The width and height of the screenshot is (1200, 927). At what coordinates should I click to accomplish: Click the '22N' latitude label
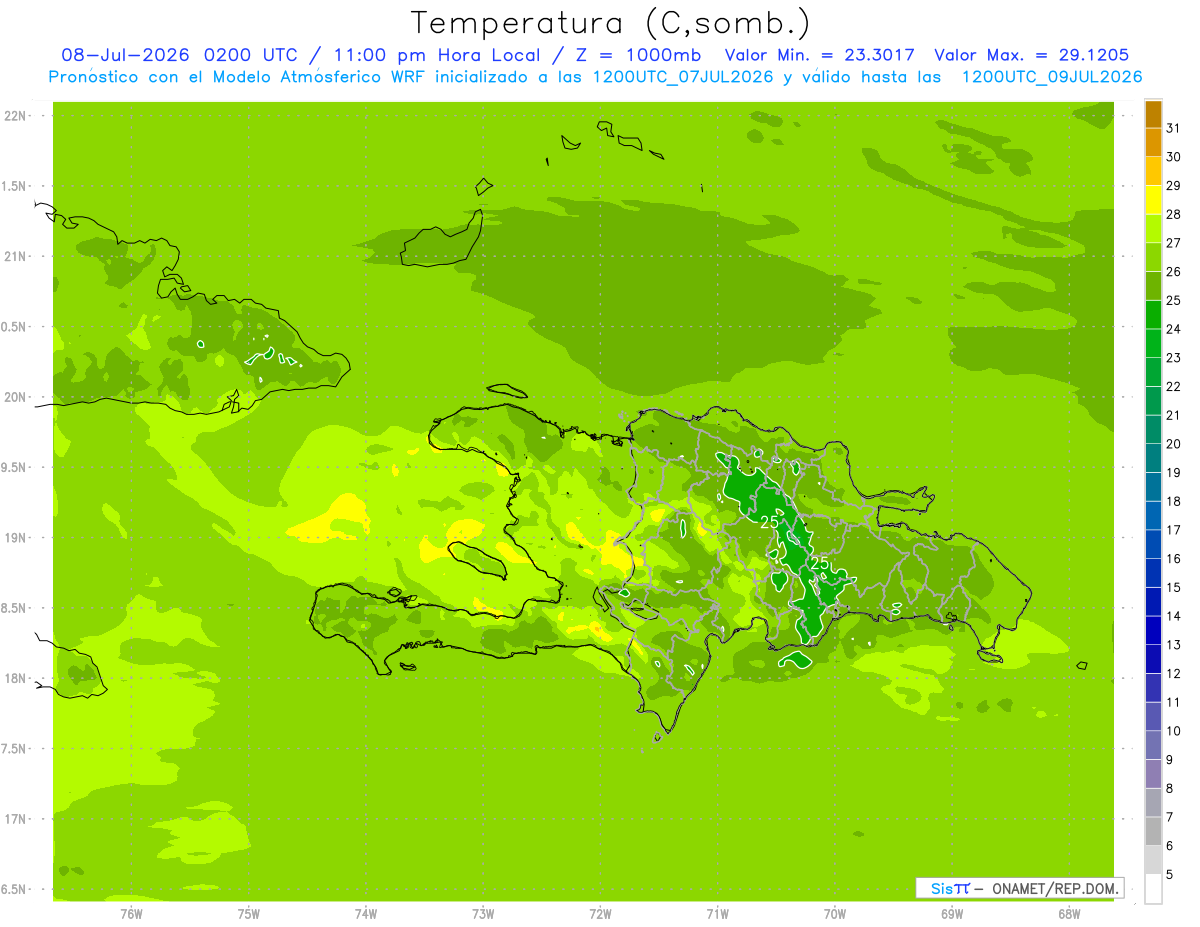pyautogui.click(x=14, y=116)
